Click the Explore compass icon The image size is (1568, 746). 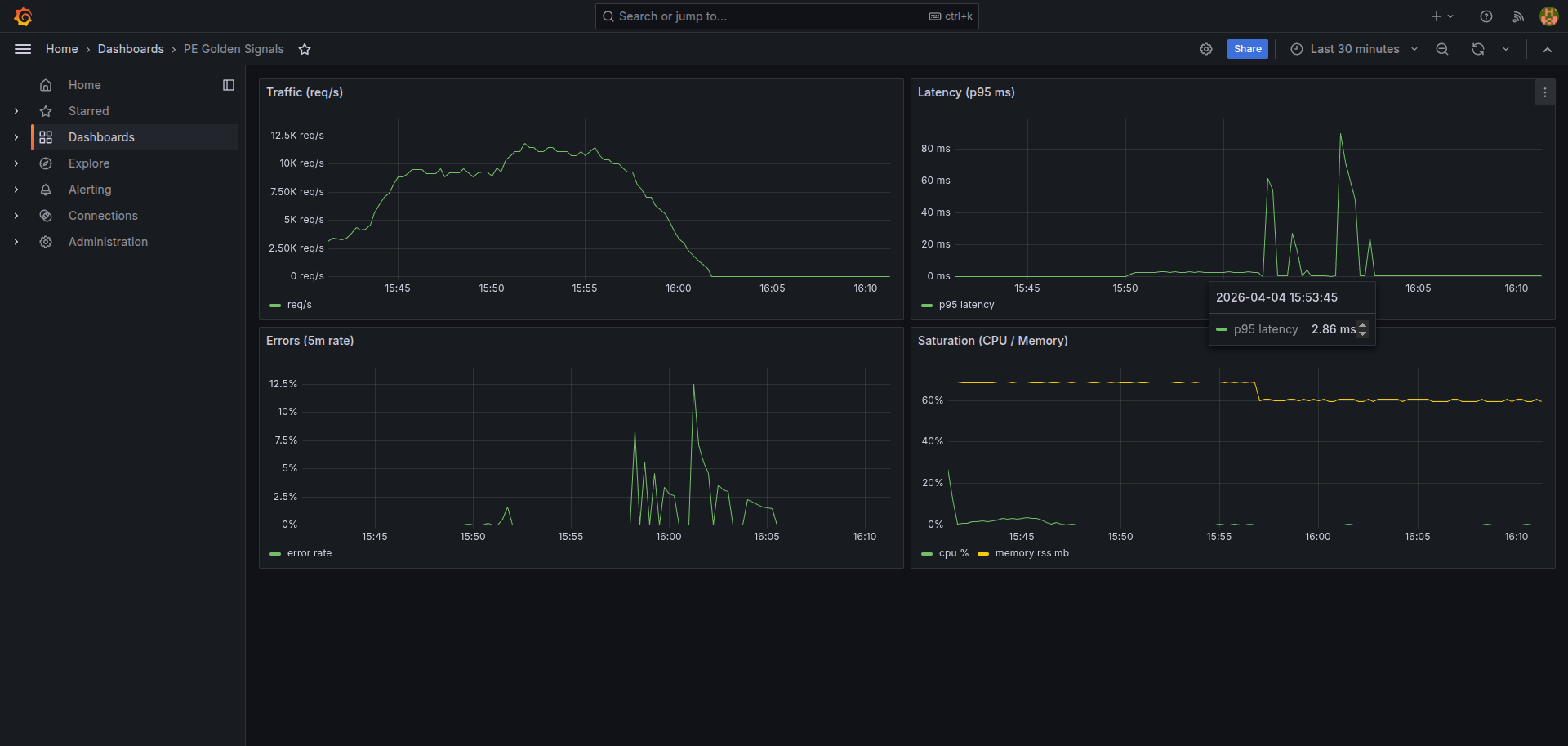tap(46, 163)
